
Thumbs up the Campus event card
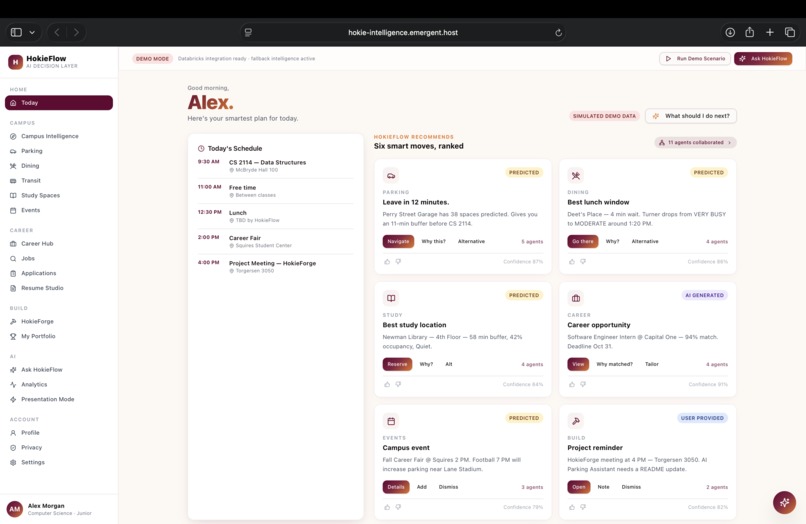[387, 508]
